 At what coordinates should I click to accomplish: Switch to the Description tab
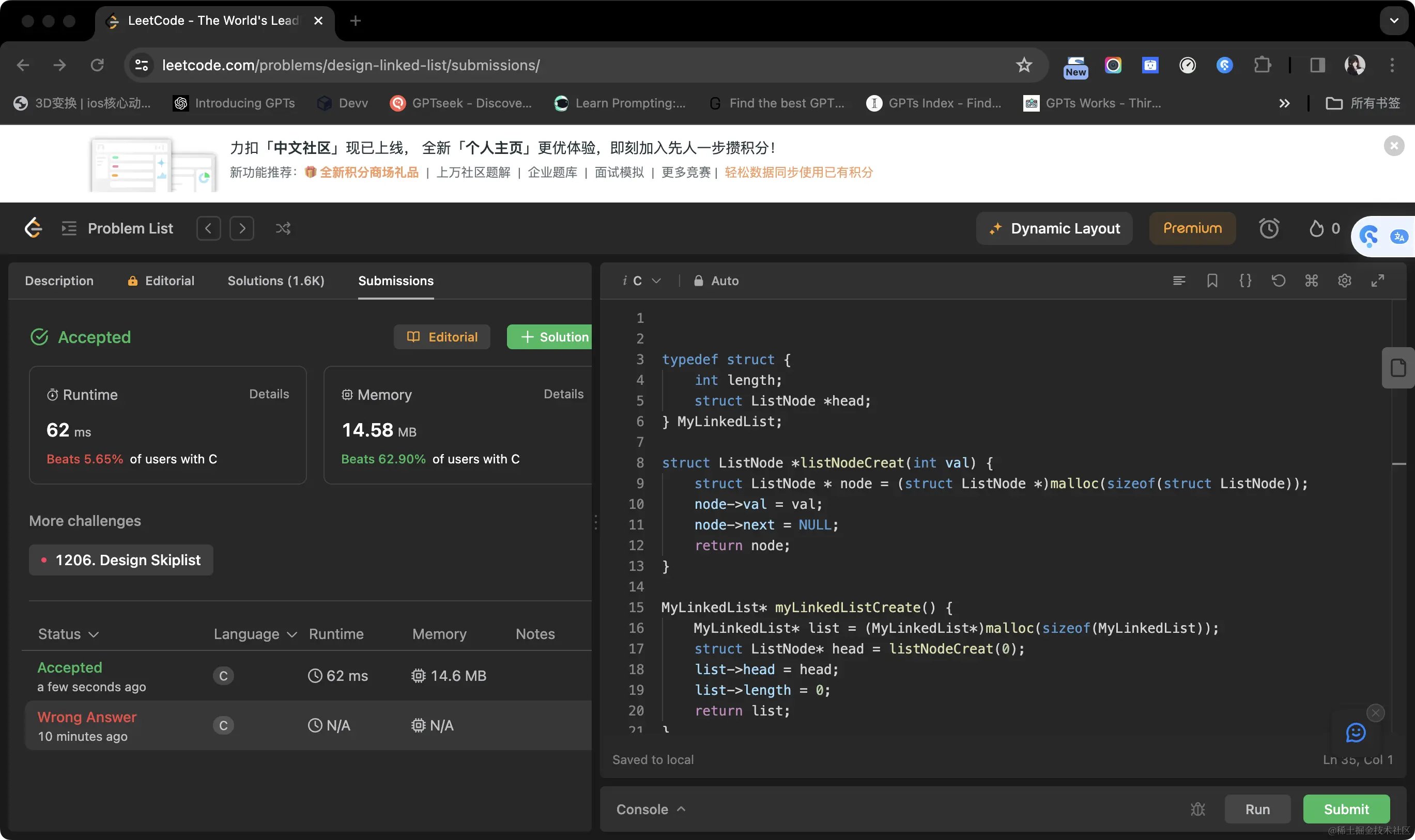[x=59, y=281]
